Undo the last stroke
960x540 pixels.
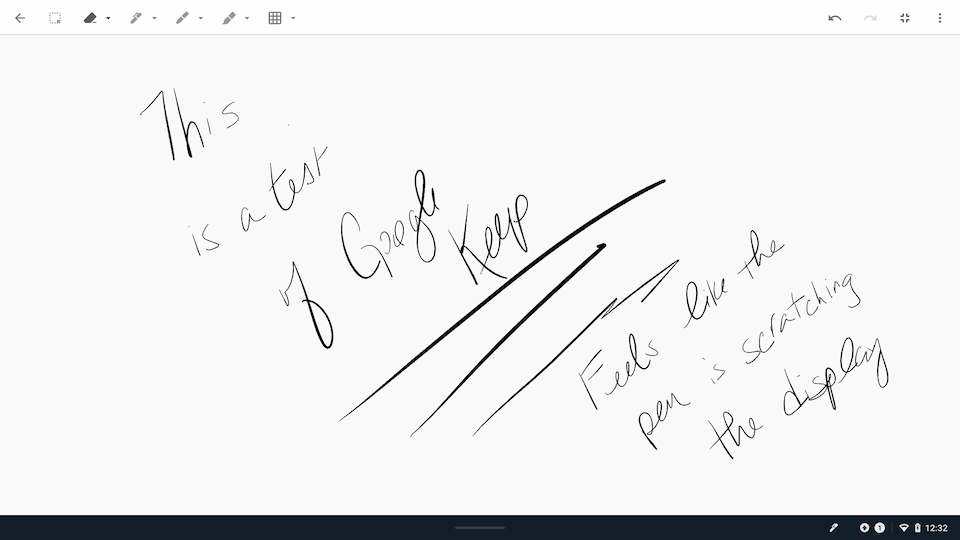pyautogui.click(x=834, y=18)
